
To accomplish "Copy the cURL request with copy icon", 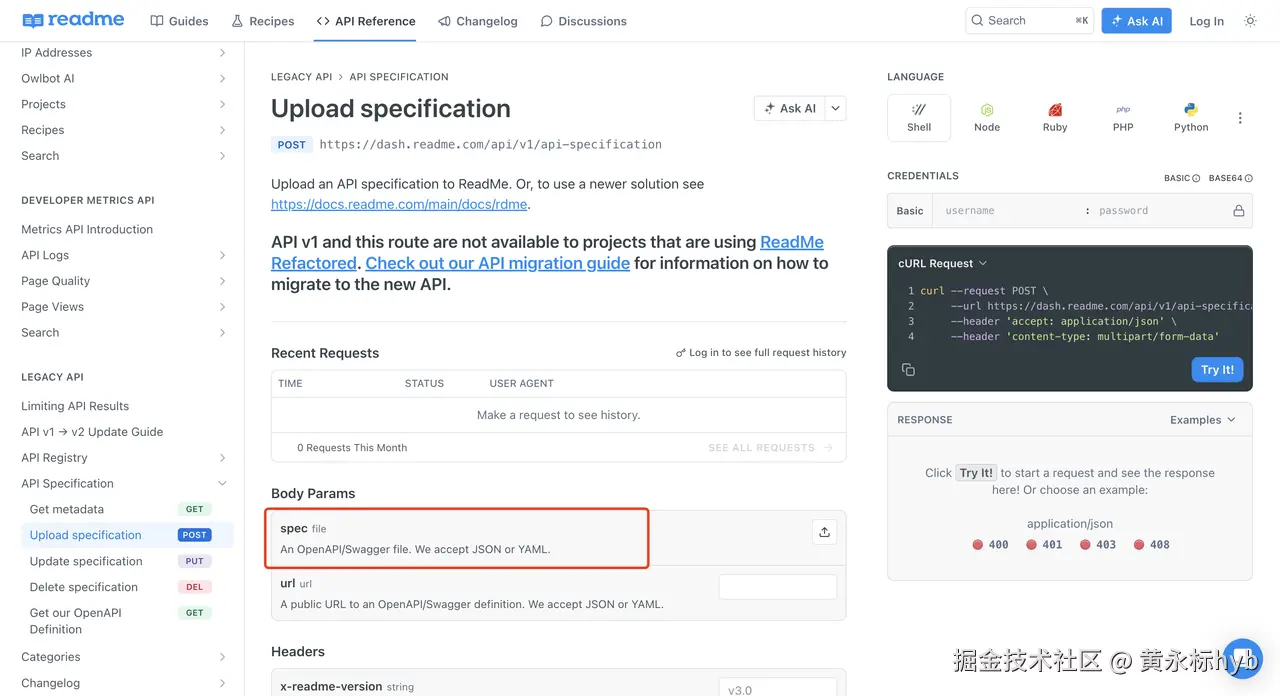I will 908,370.
